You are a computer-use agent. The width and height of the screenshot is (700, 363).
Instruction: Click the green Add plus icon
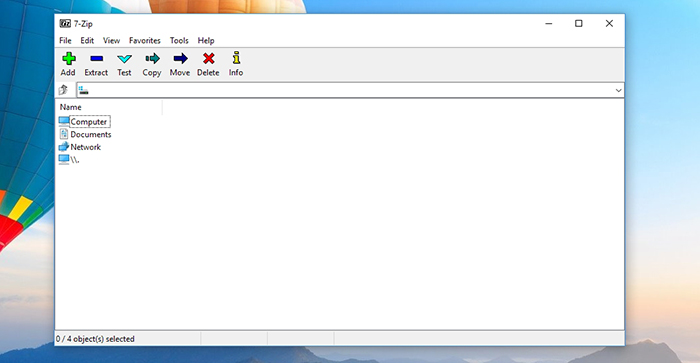tap(68, 58)
